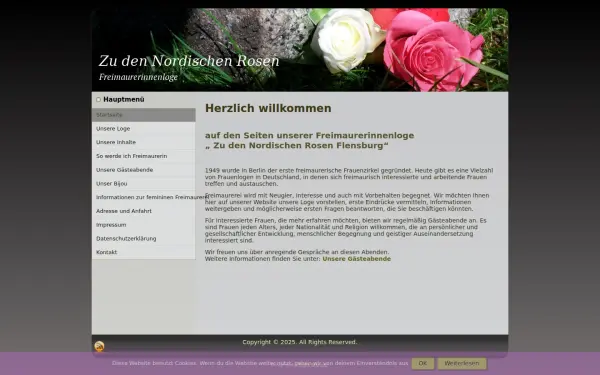The image size is (600, 375).
Task: Click the subheading auf den Seiten unserer Freimaurerinnenloge
Action: (309, 140)
